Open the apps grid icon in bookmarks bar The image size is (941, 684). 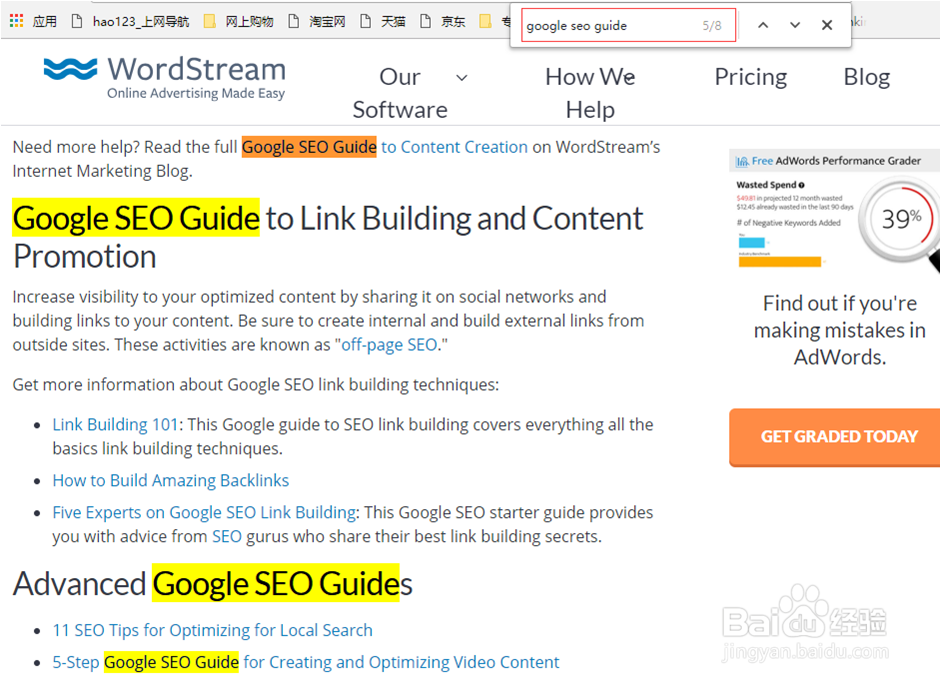tap(16, 21)
